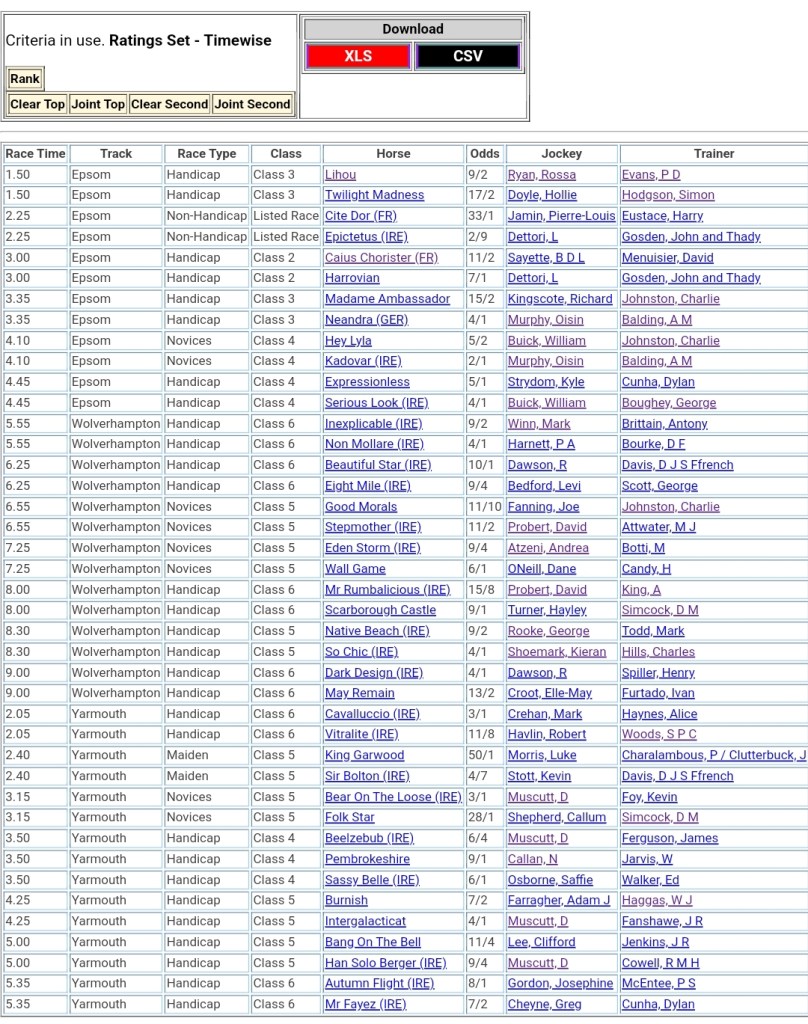Download the ratings as CSV
The image size is (808, 1024).
[467, 56]
